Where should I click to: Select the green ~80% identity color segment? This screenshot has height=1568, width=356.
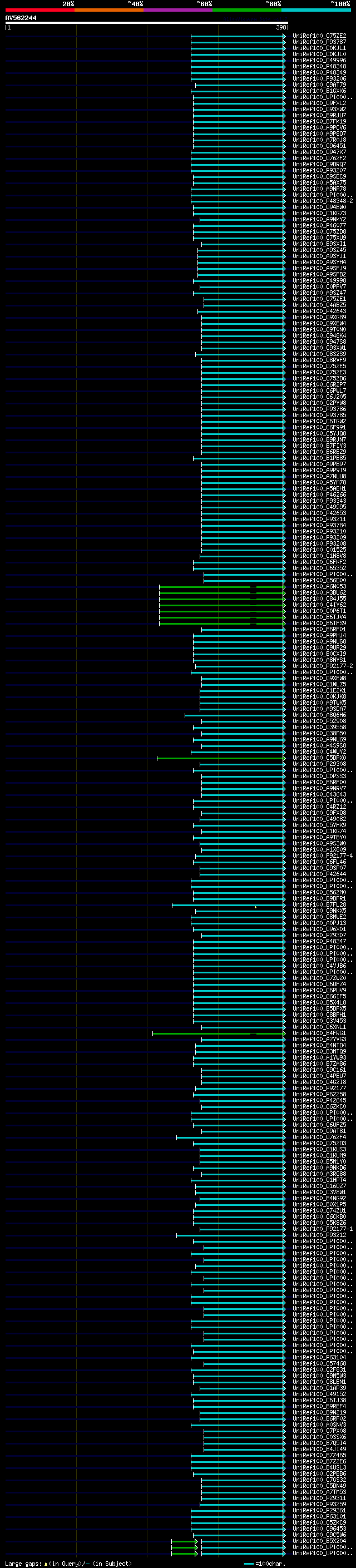(247, 10)
